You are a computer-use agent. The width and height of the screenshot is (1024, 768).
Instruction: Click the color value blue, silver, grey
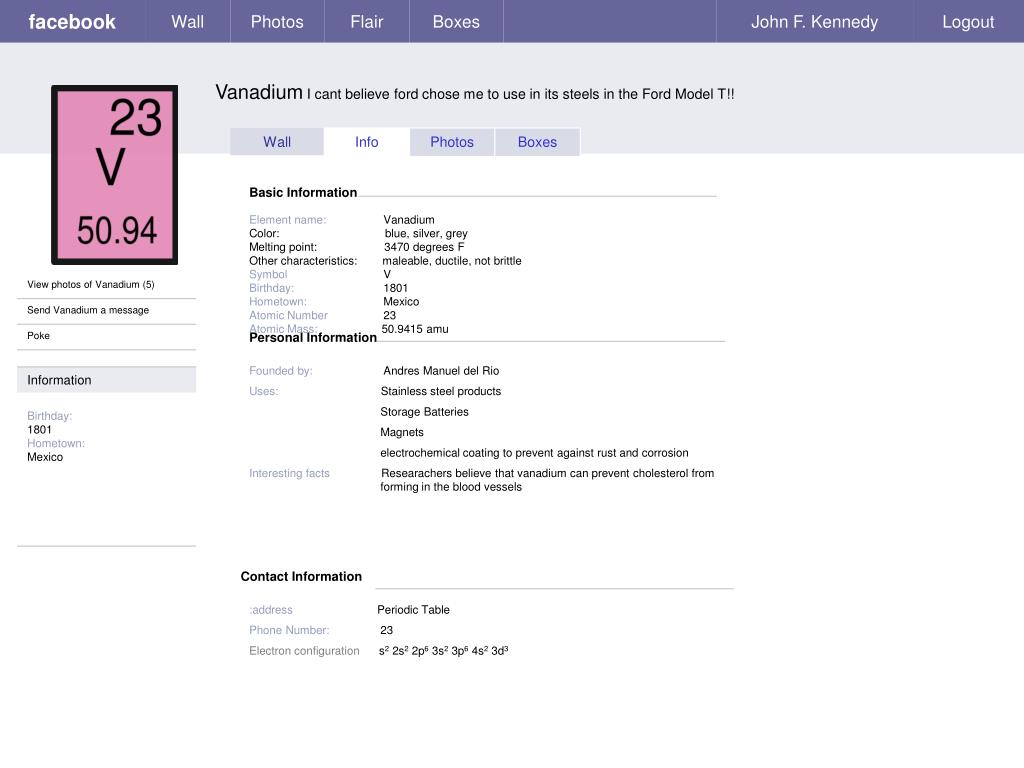coord(426,233)
